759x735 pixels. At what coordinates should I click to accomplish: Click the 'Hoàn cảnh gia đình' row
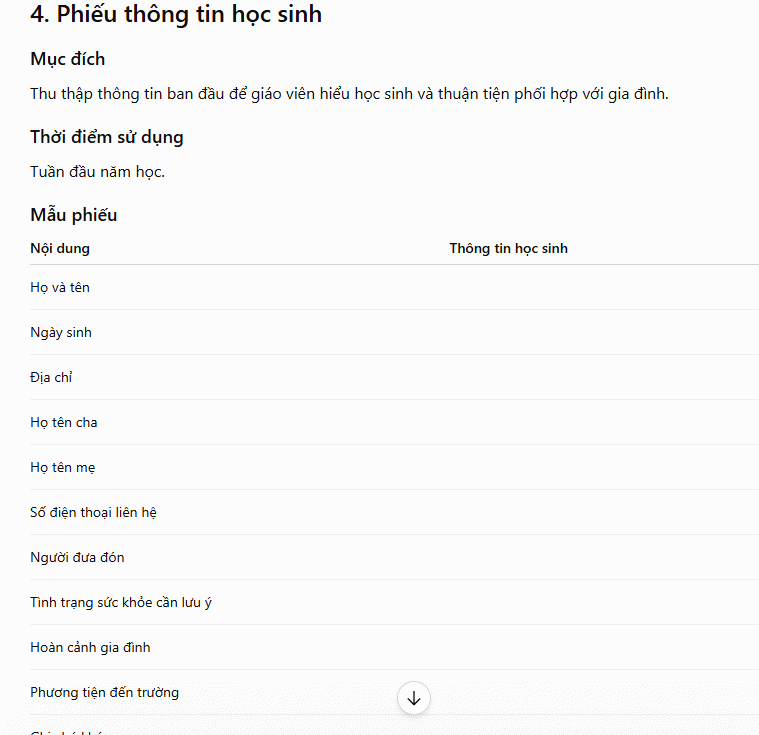point(395,648)
